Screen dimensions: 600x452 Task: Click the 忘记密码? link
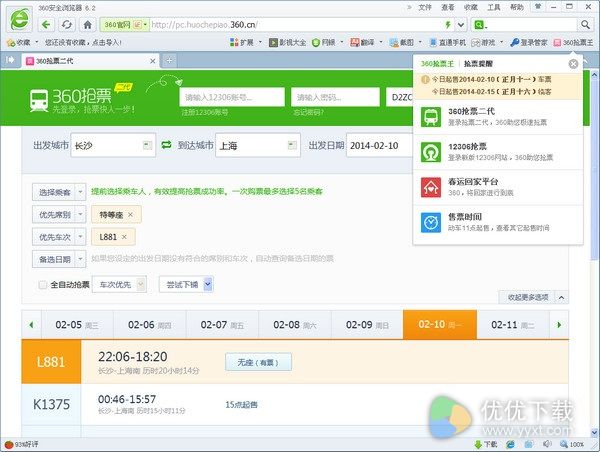click(308, 112)
